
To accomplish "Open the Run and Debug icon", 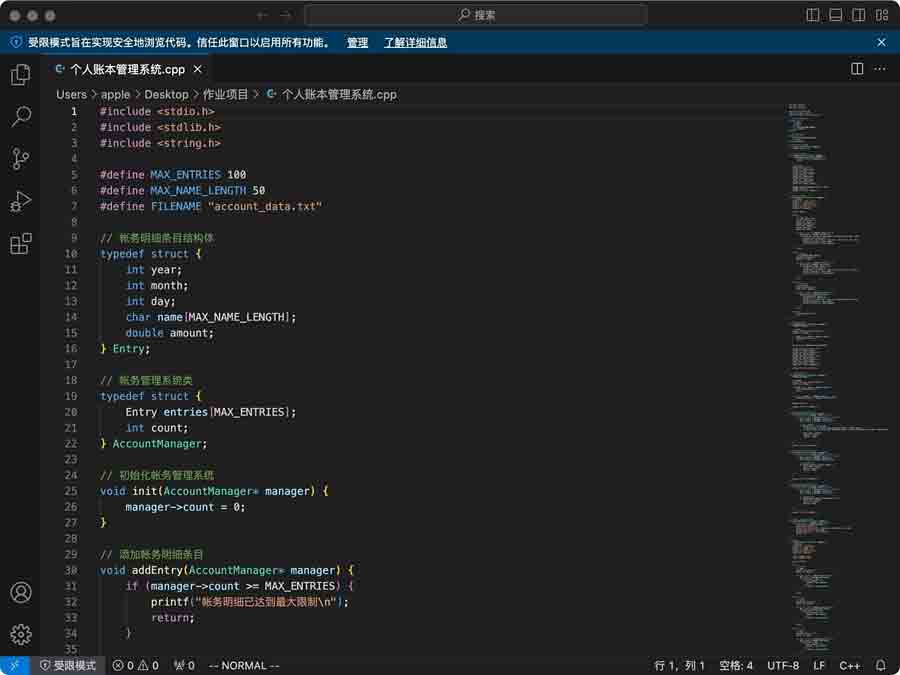I will click(x=20, y=201).
